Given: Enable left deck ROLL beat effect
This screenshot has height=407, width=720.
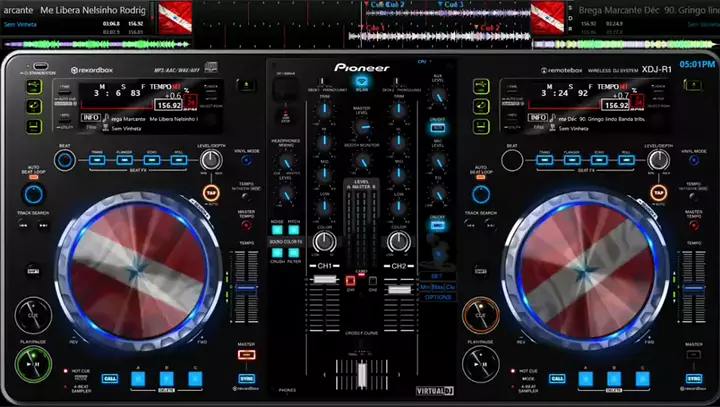Looking at the screenshot, I should point(179,160).
